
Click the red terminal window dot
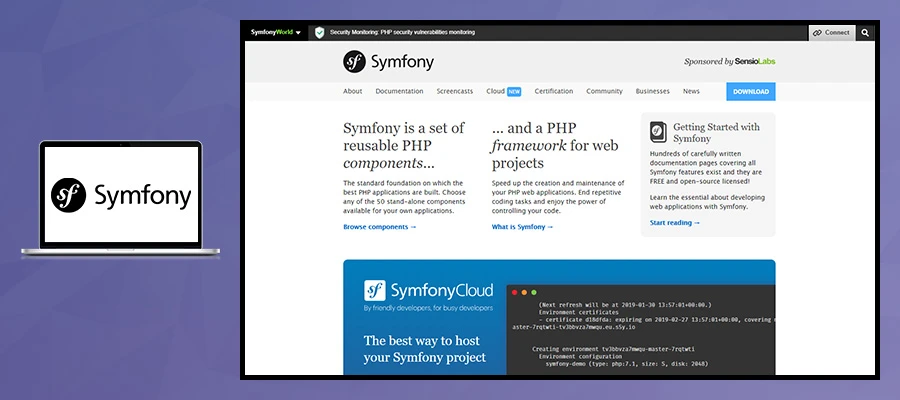pyautogui.click(x=514, y=293)
